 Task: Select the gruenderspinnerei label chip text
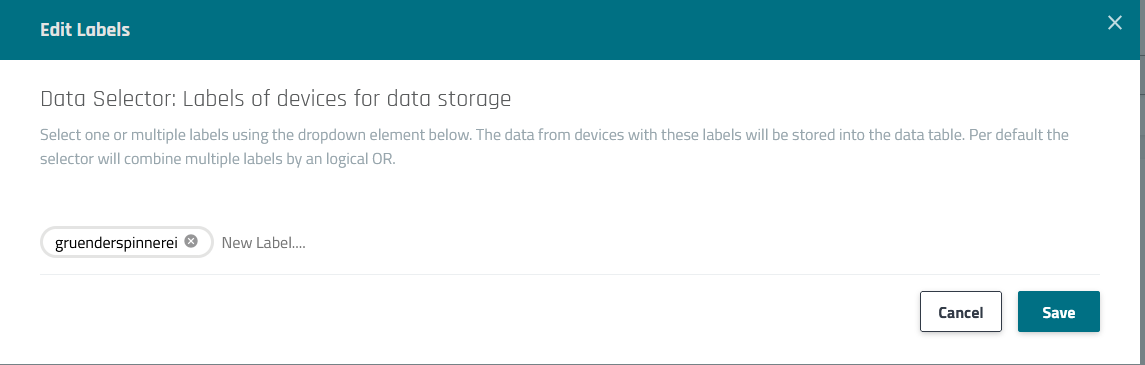tap(117, 242)
